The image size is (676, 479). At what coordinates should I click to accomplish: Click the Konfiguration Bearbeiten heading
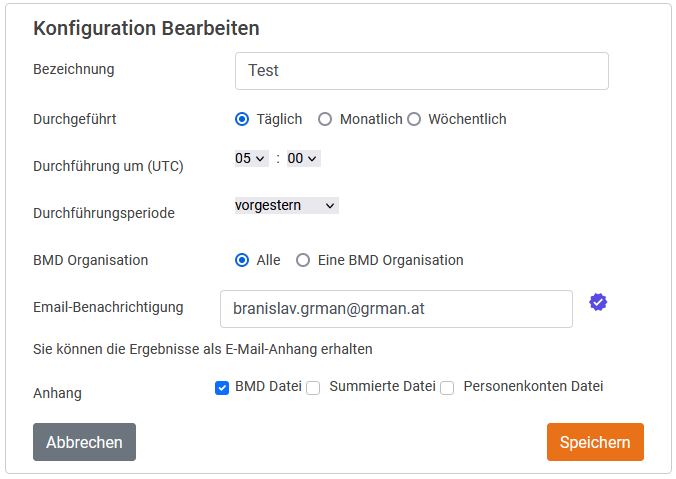(x=146, y=28)
